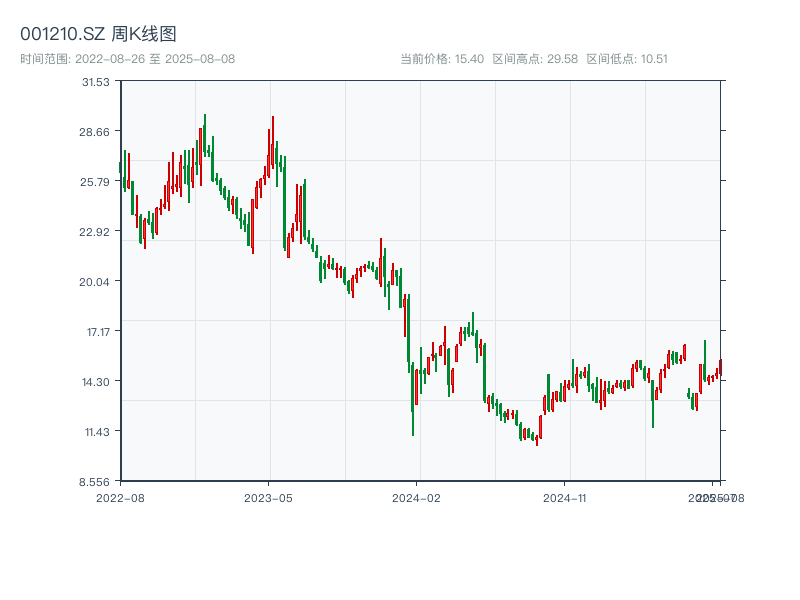Click the 区间低点 10.51 label
The image size is (800, 600).
[x=627, y=59]
